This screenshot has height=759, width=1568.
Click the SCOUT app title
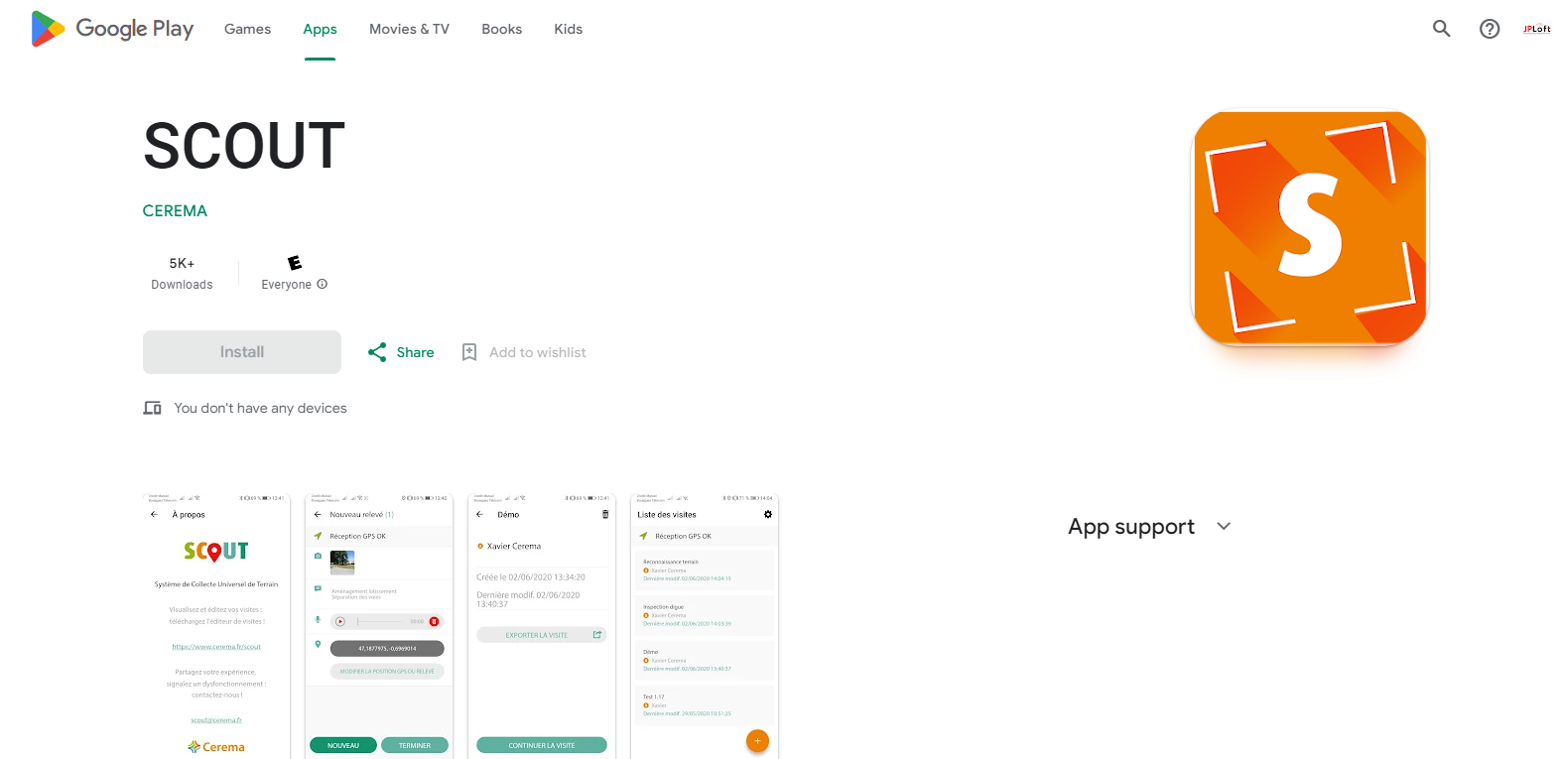244,146
